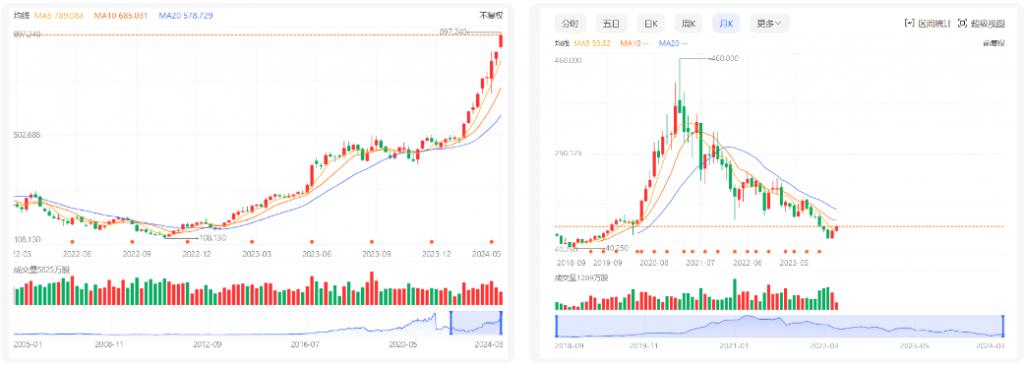The image size is (1024, 366).
Task: Click right handle of right chart range slider
Action: (1002, 325)
